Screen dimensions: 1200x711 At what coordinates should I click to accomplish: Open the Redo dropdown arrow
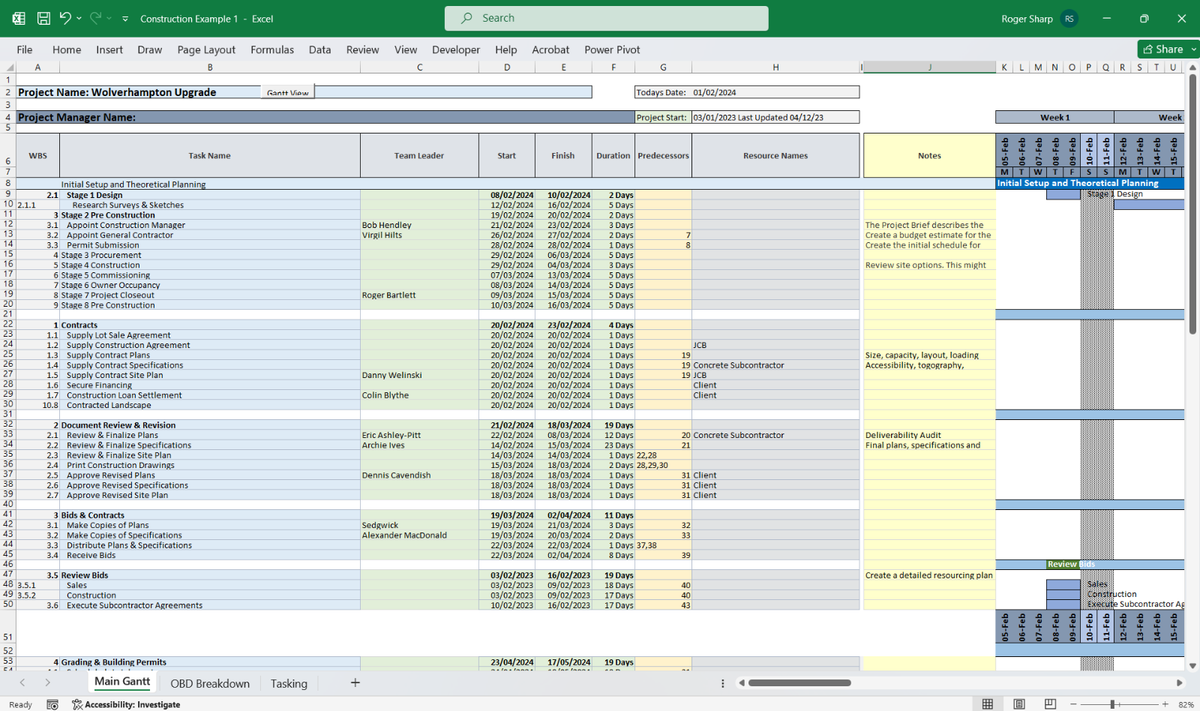click(x=107, y=18)
